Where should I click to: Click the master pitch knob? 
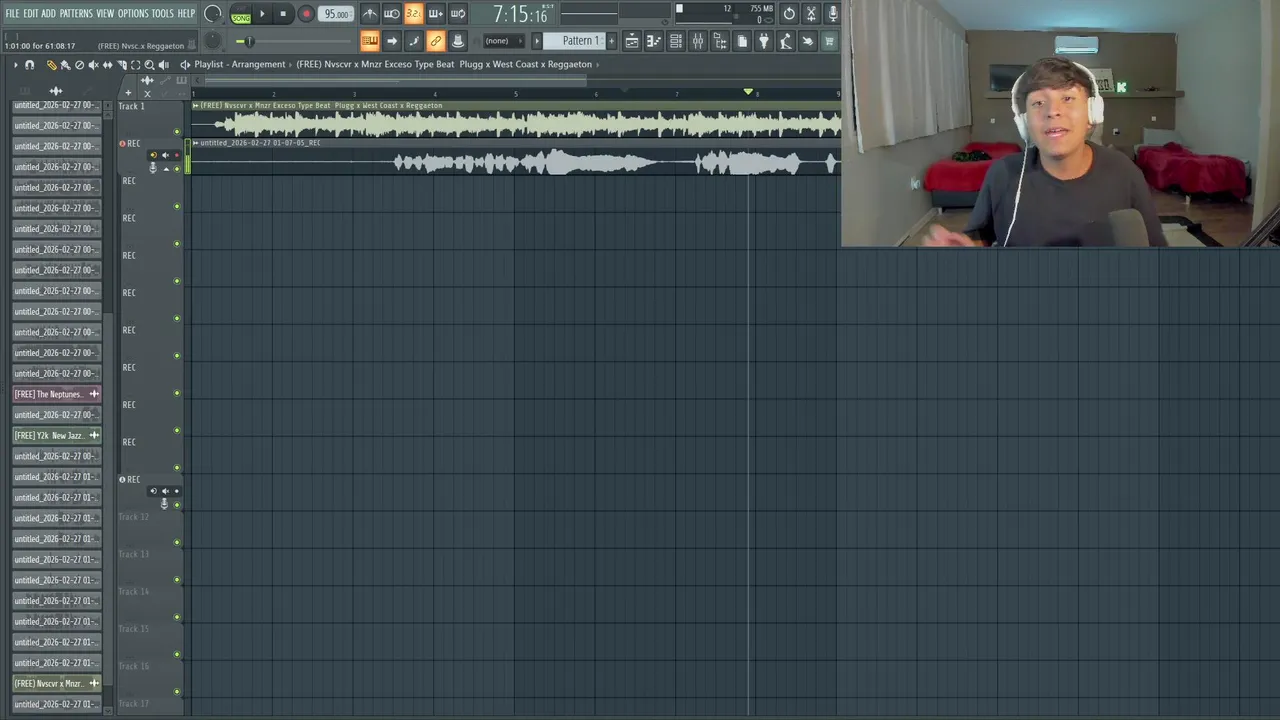click(213, 41)
